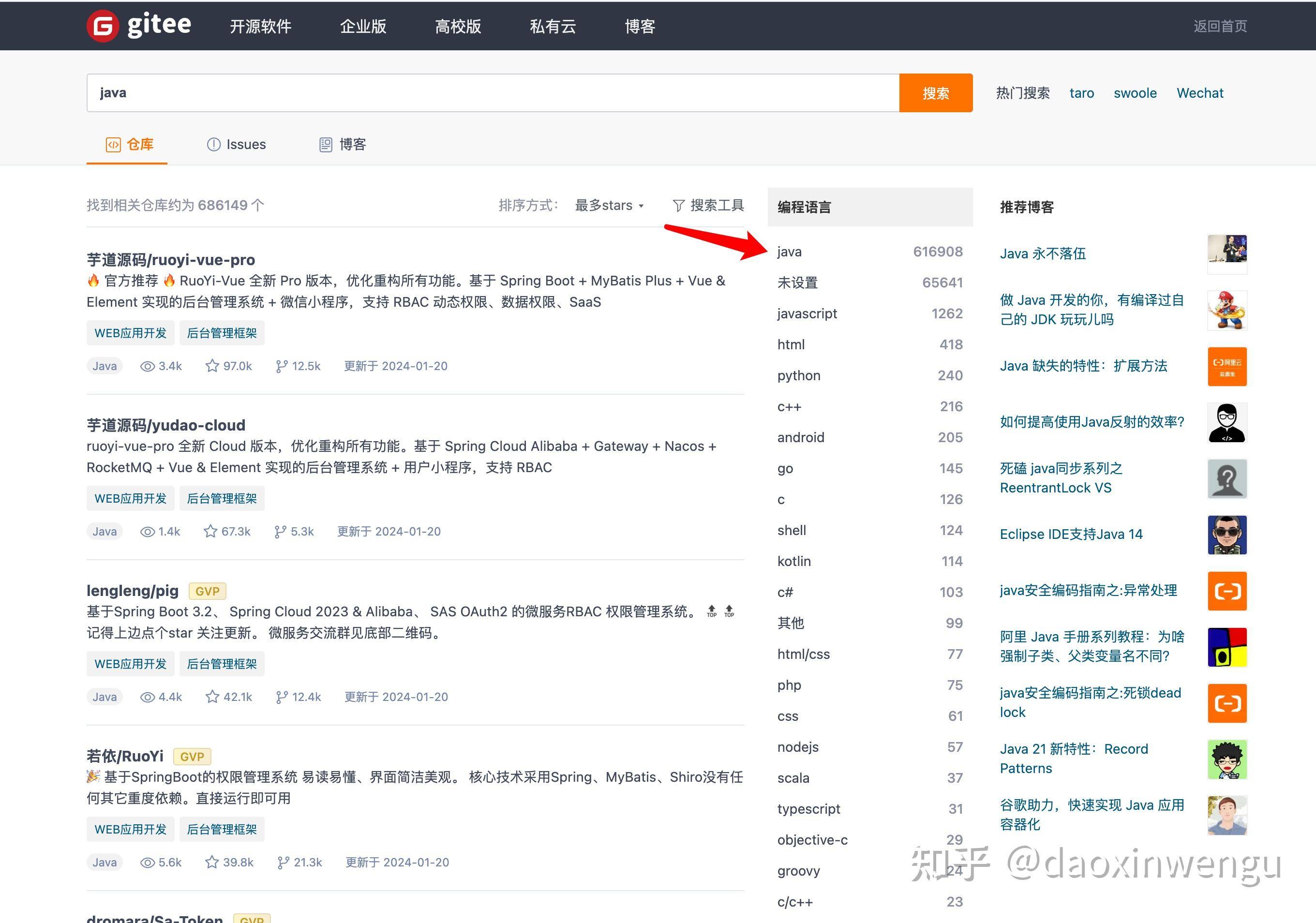Click the watch eye icon showing 3.4k
The image size is (1316, 923).
pos(147,366)
